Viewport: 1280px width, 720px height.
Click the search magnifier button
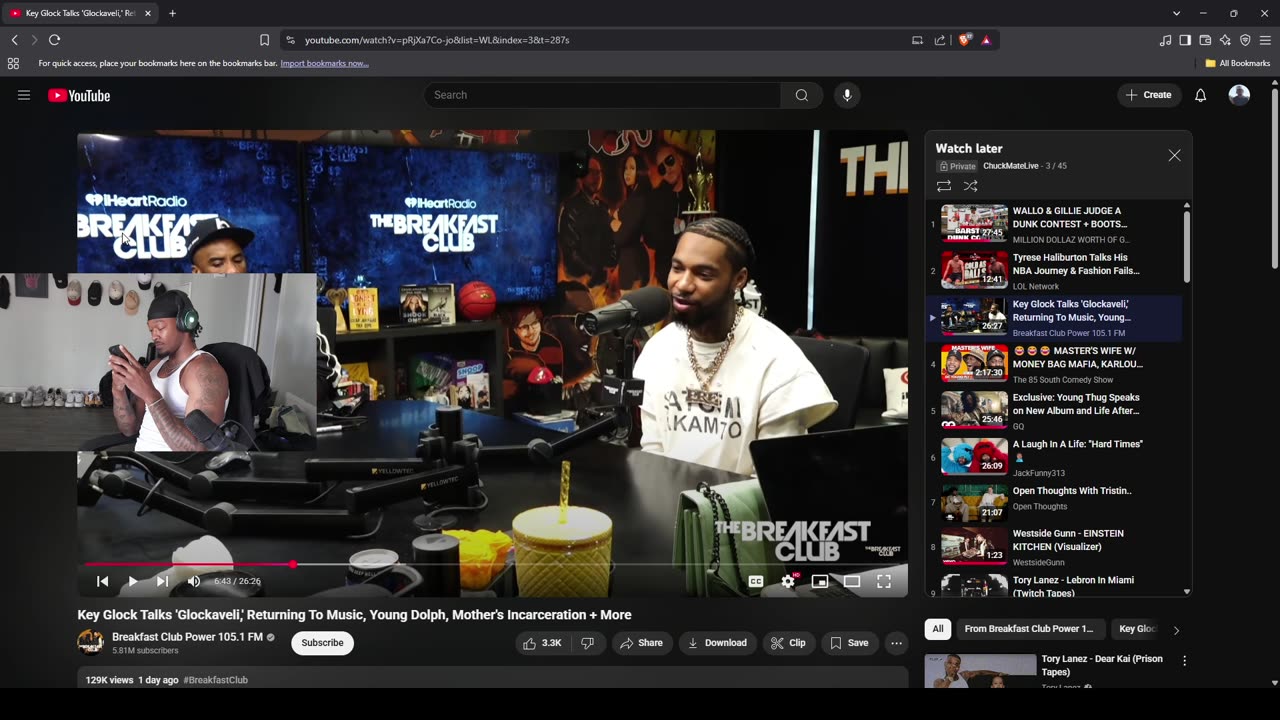(x=802, y=95)
